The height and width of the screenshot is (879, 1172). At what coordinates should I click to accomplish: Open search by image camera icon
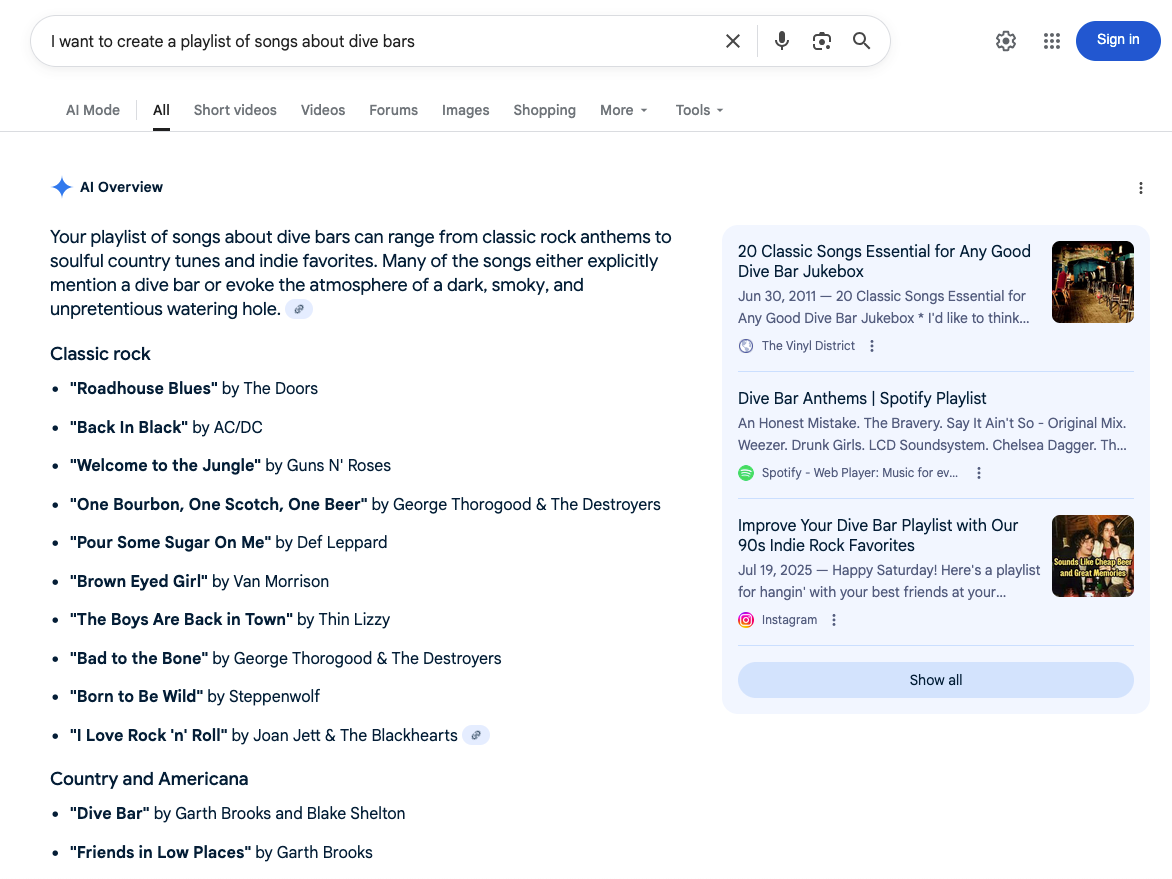coord(821,41)
